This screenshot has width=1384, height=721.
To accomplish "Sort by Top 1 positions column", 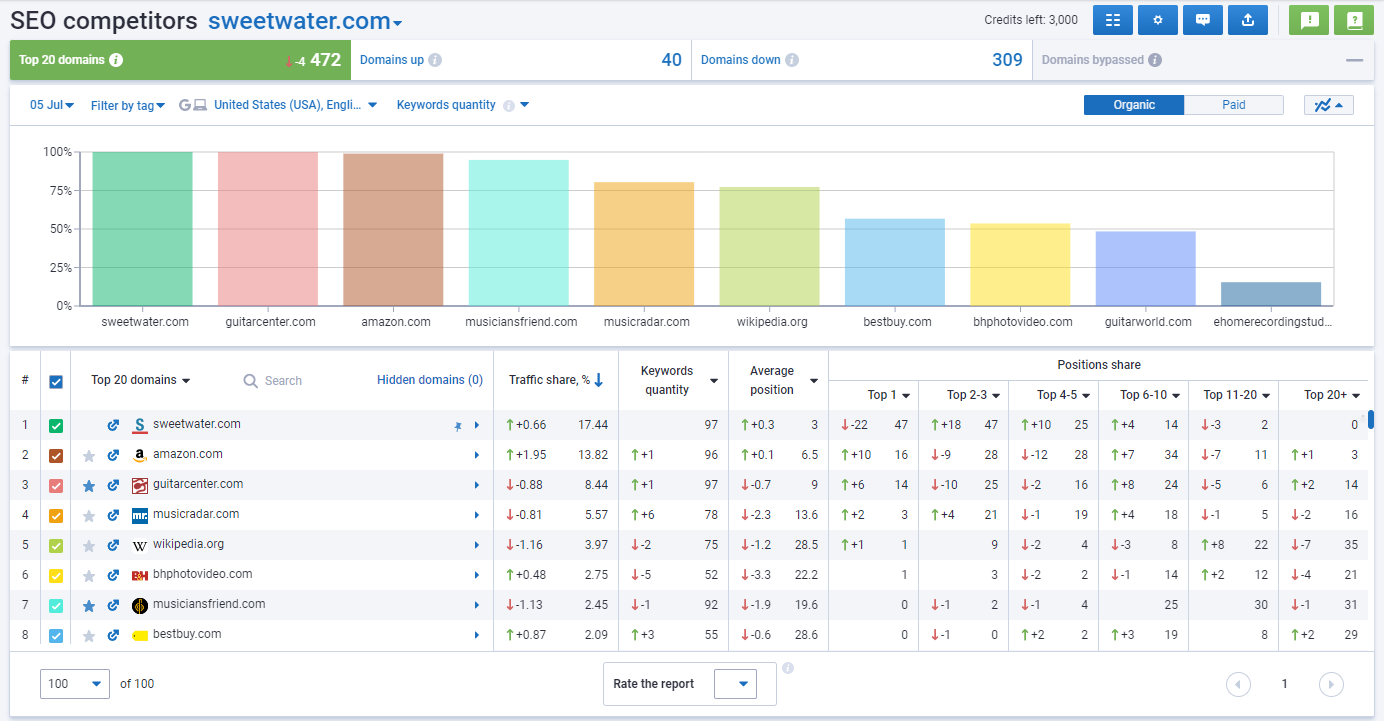I will pos(889,395).
